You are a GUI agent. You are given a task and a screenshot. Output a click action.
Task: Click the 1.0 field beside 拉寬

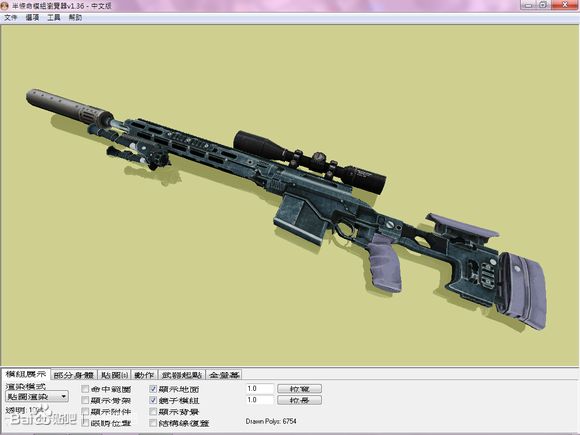coord(260,388)
